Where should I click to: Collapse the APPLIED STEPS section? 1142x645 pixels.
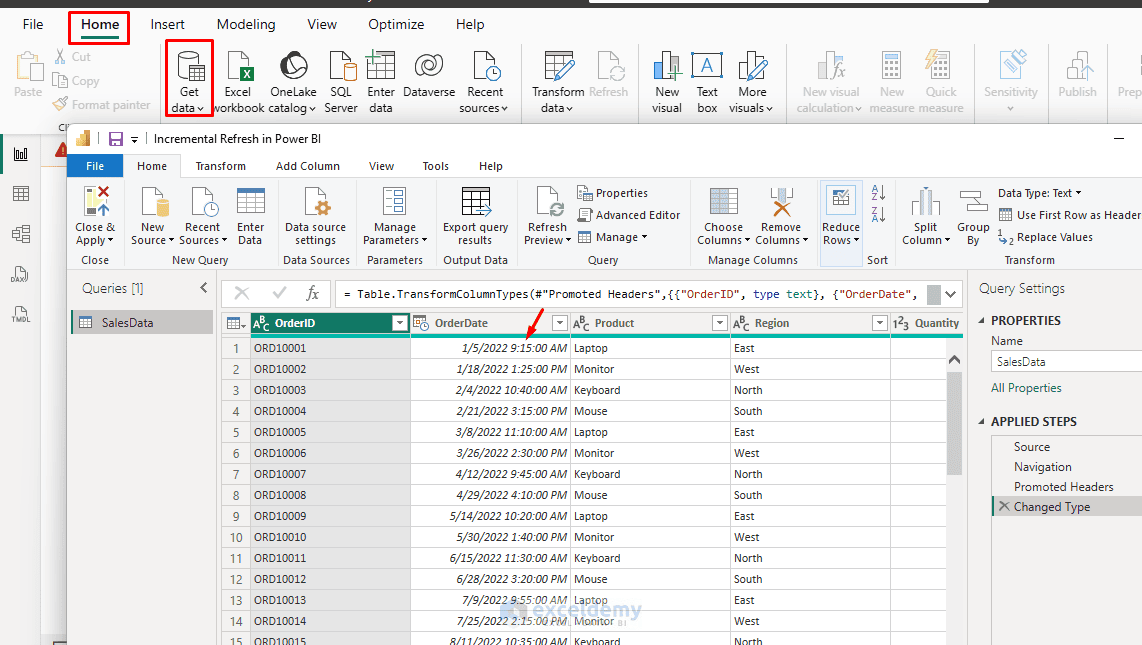click(x=982, y=422)
